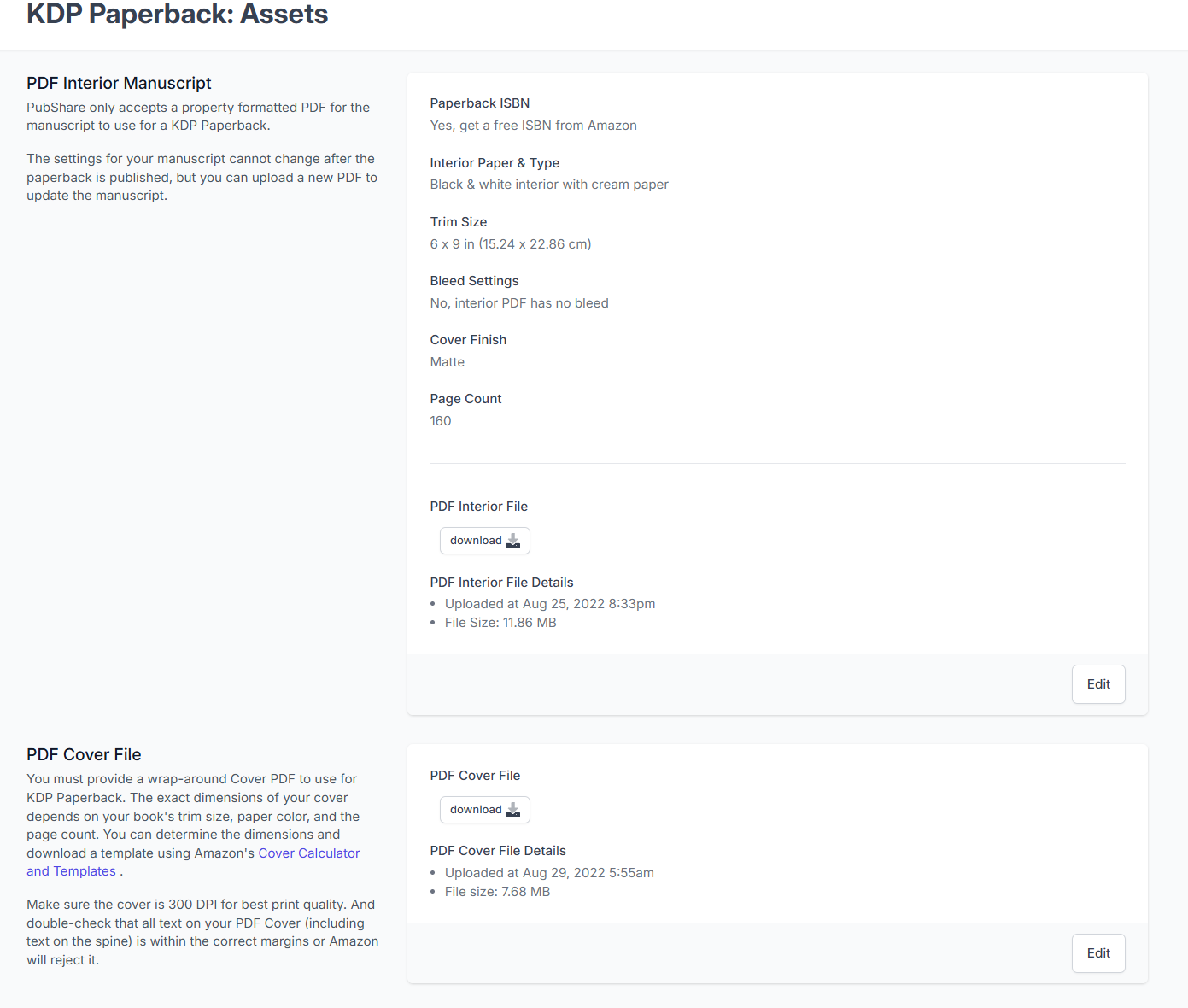The image size is (1188, 1008).
Task: Click the interior File Size 11.86 MB text
Action: pos(500,623)
